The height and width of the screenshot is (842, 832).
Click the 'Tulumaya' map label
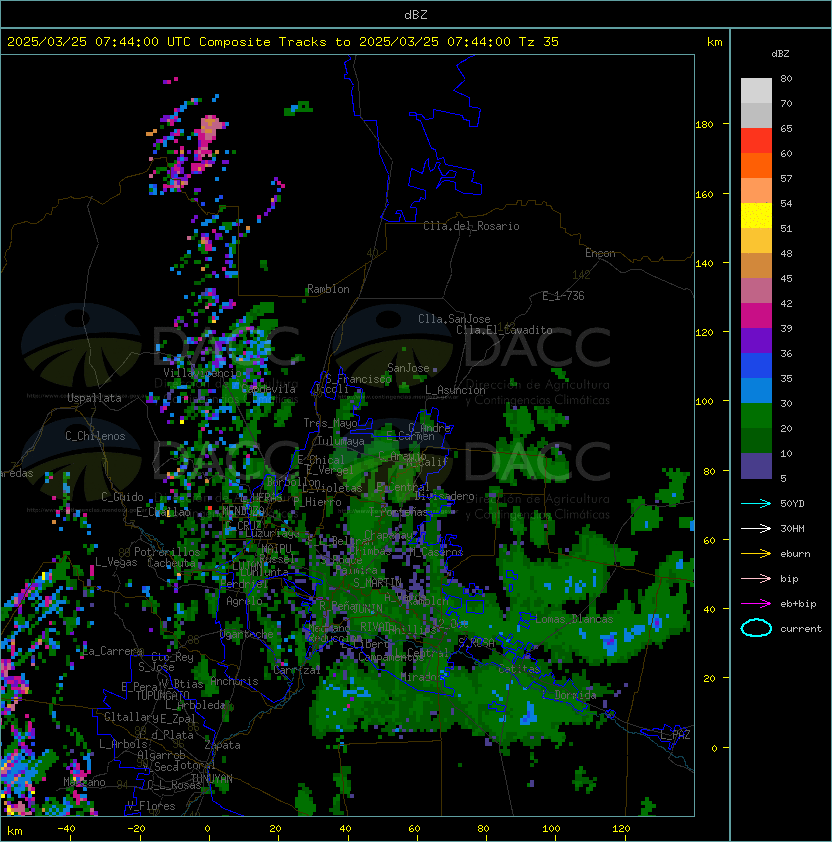341,441
